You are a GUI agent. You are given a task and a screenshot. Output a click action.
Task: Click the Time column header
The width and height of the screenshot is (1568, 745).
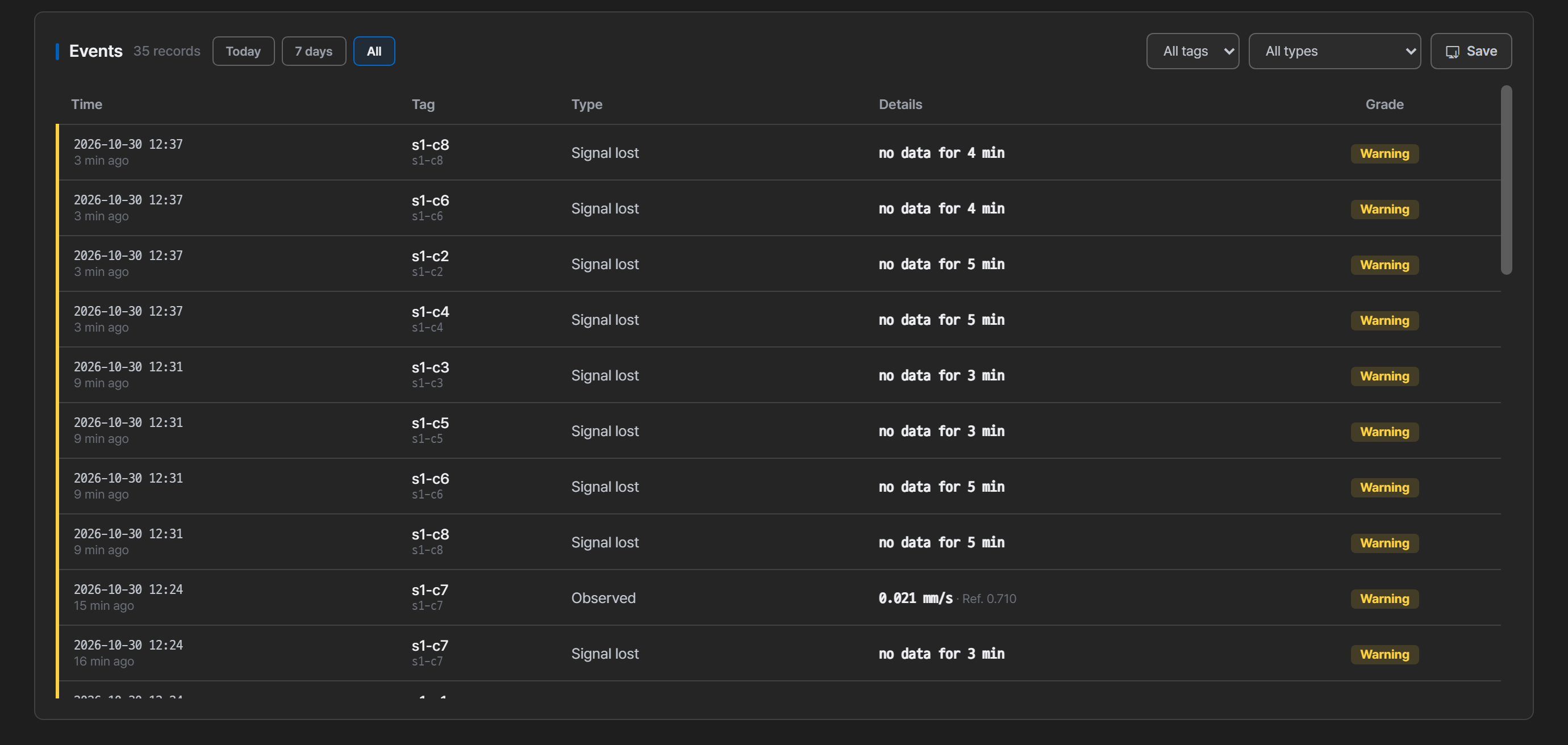tap(86, 104)
